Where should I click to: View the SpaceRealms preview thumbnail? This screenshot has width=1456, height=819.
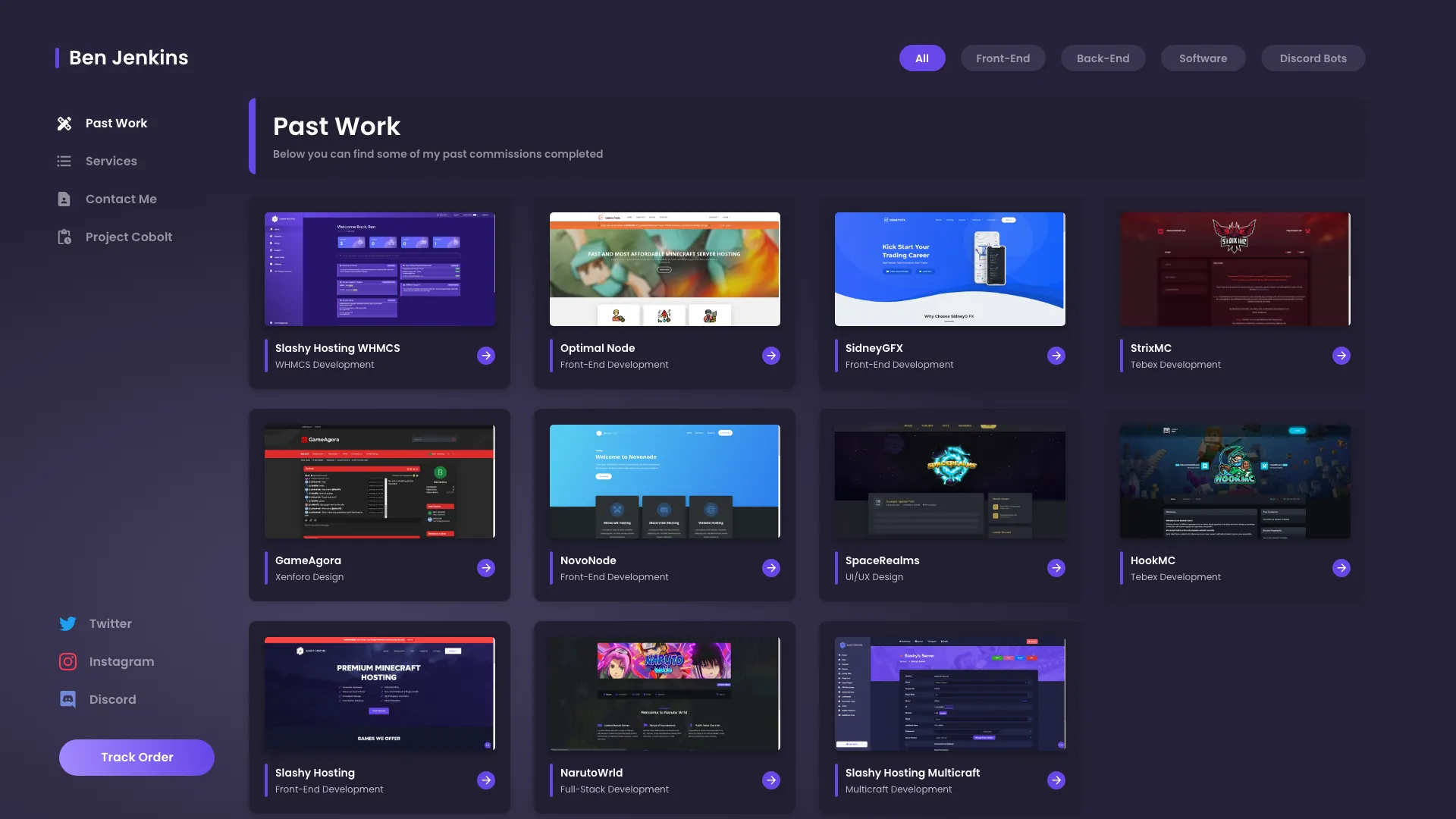tap(950, 482)
